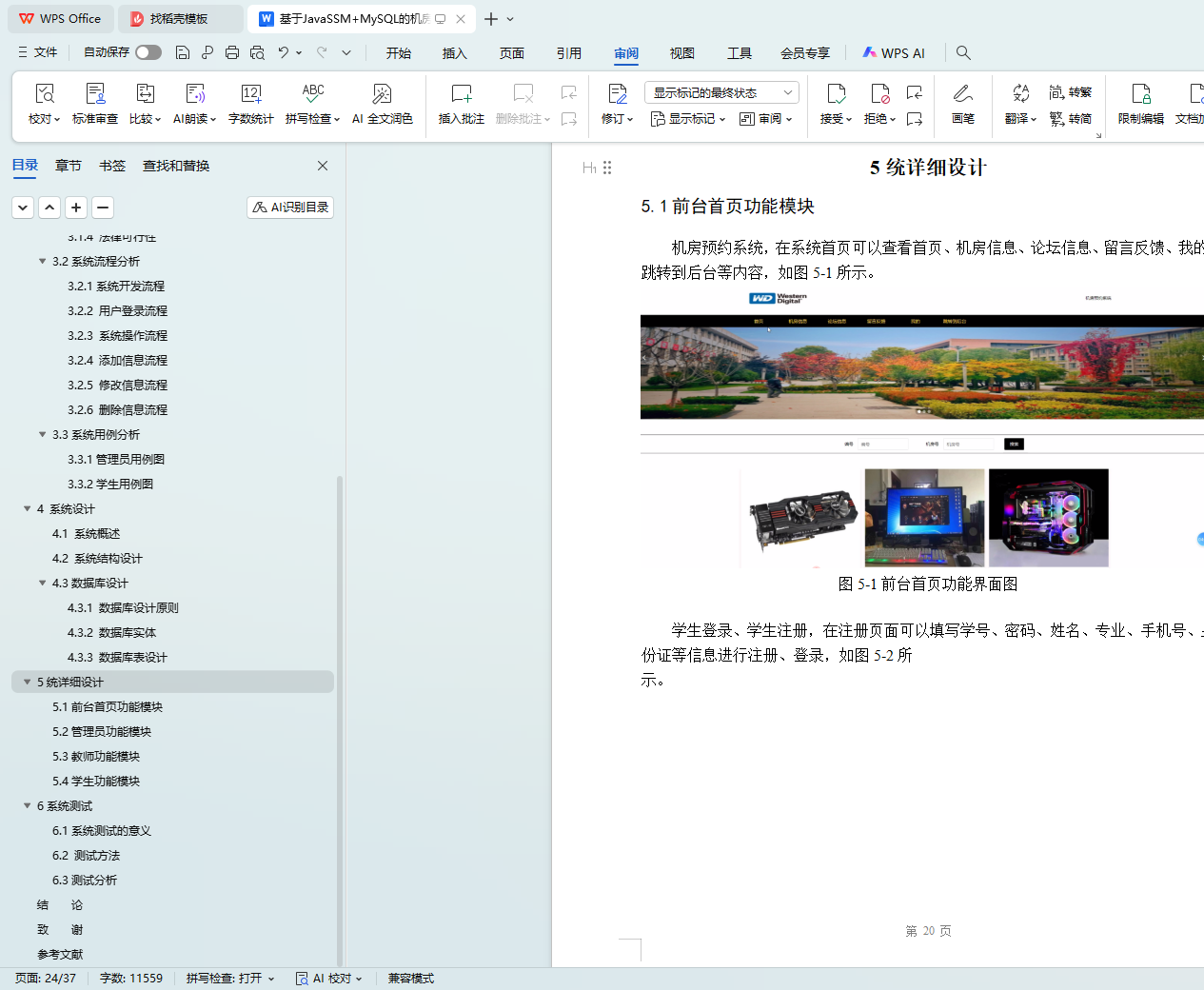Click the 插入批注 insert comment icon
This screenshot has width=1204, height=990.
point(461,94)
